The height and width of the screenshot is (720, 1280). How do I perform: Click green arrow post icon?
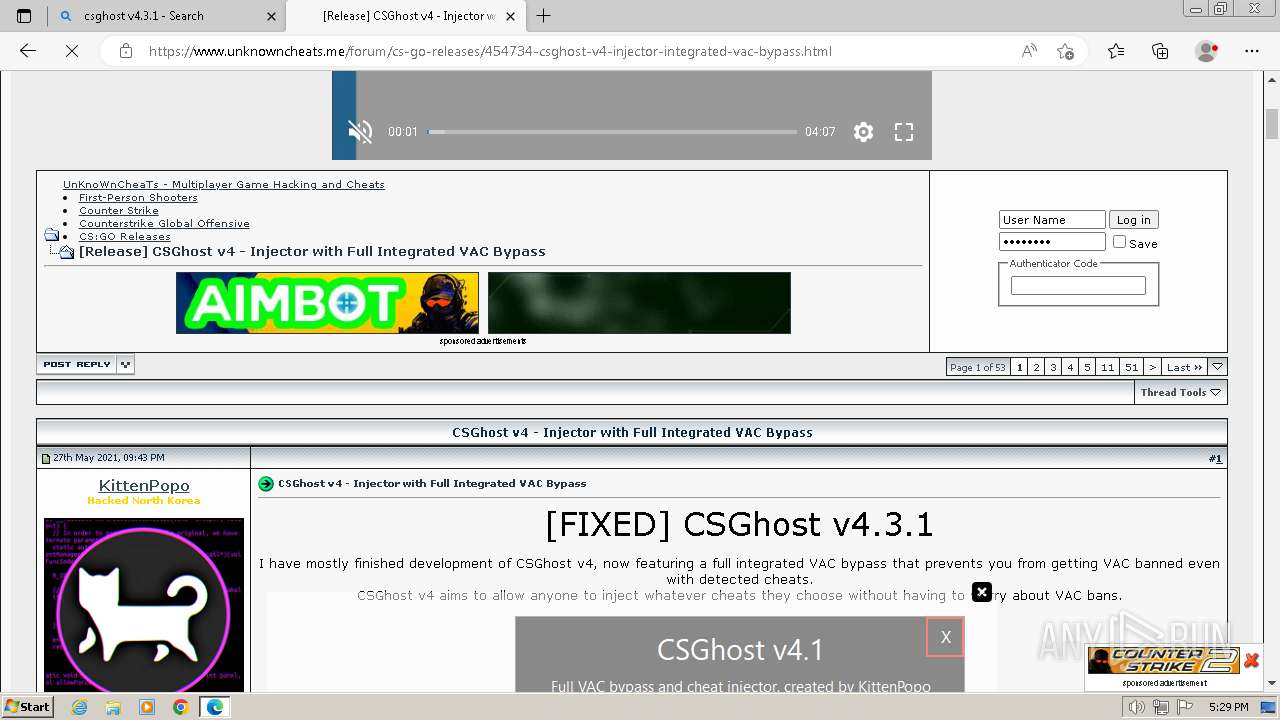[266, 484]
